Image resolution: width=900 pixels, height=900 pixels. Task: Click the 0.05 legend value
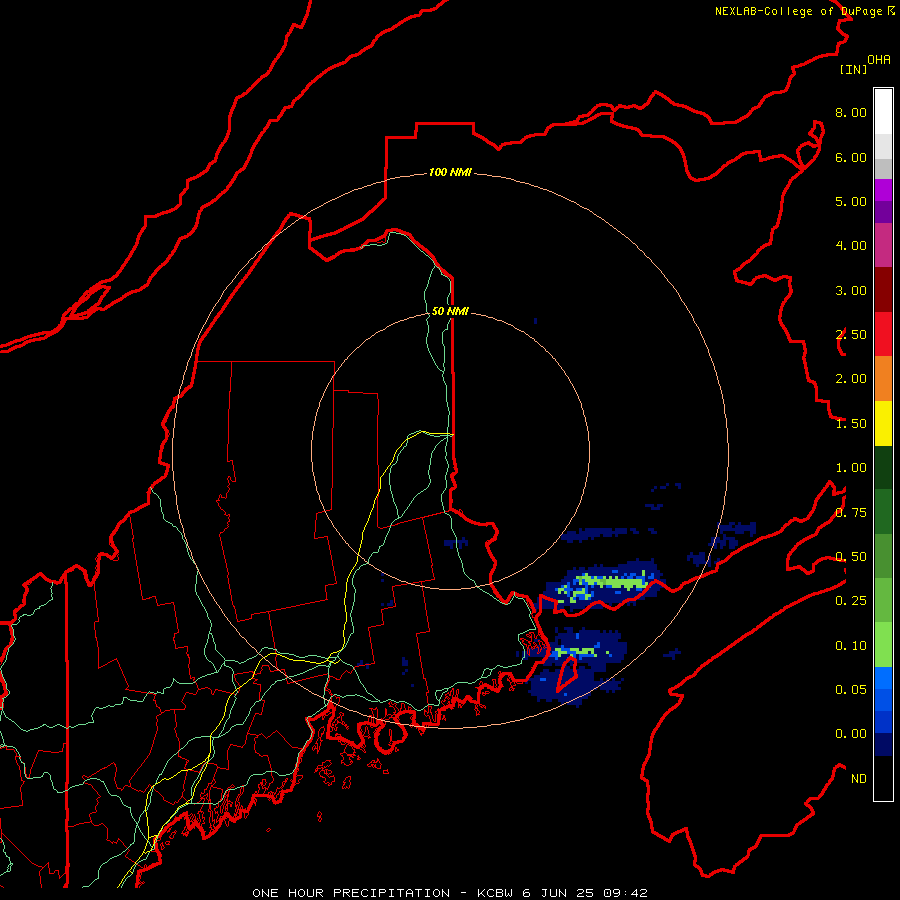[x=851, y=690]
